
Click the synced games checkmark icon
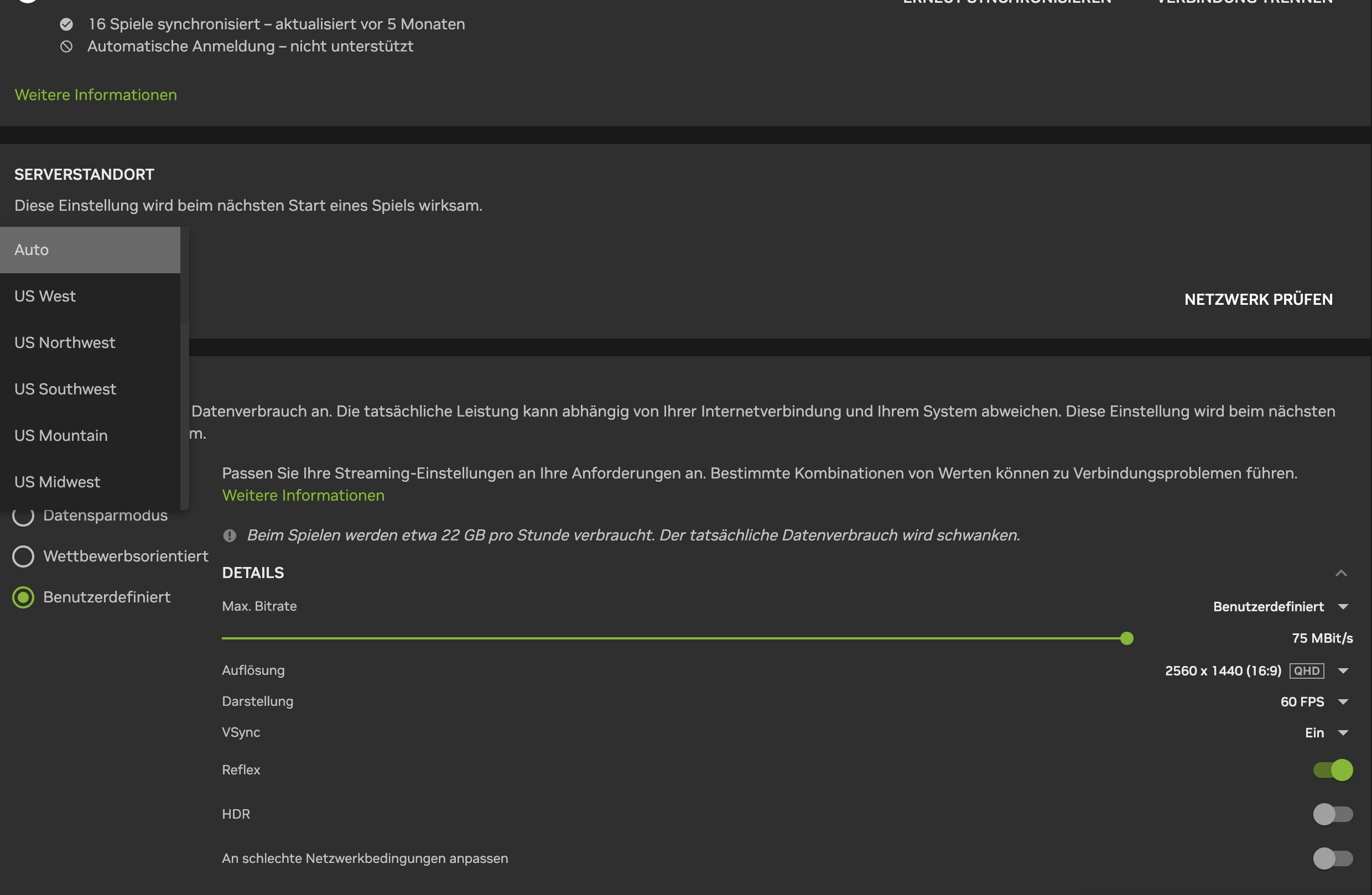coord(66,24)
